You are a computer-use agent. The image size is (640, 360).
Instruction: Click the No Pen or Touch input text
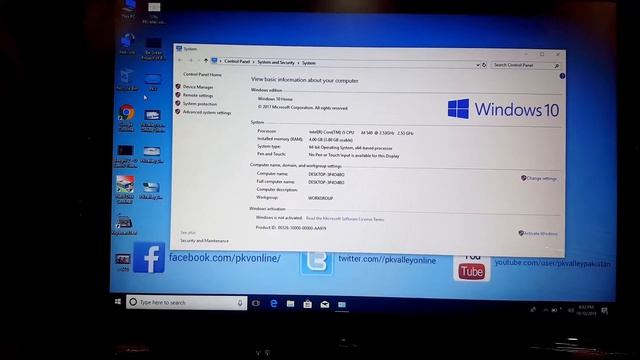pos(354,156)
